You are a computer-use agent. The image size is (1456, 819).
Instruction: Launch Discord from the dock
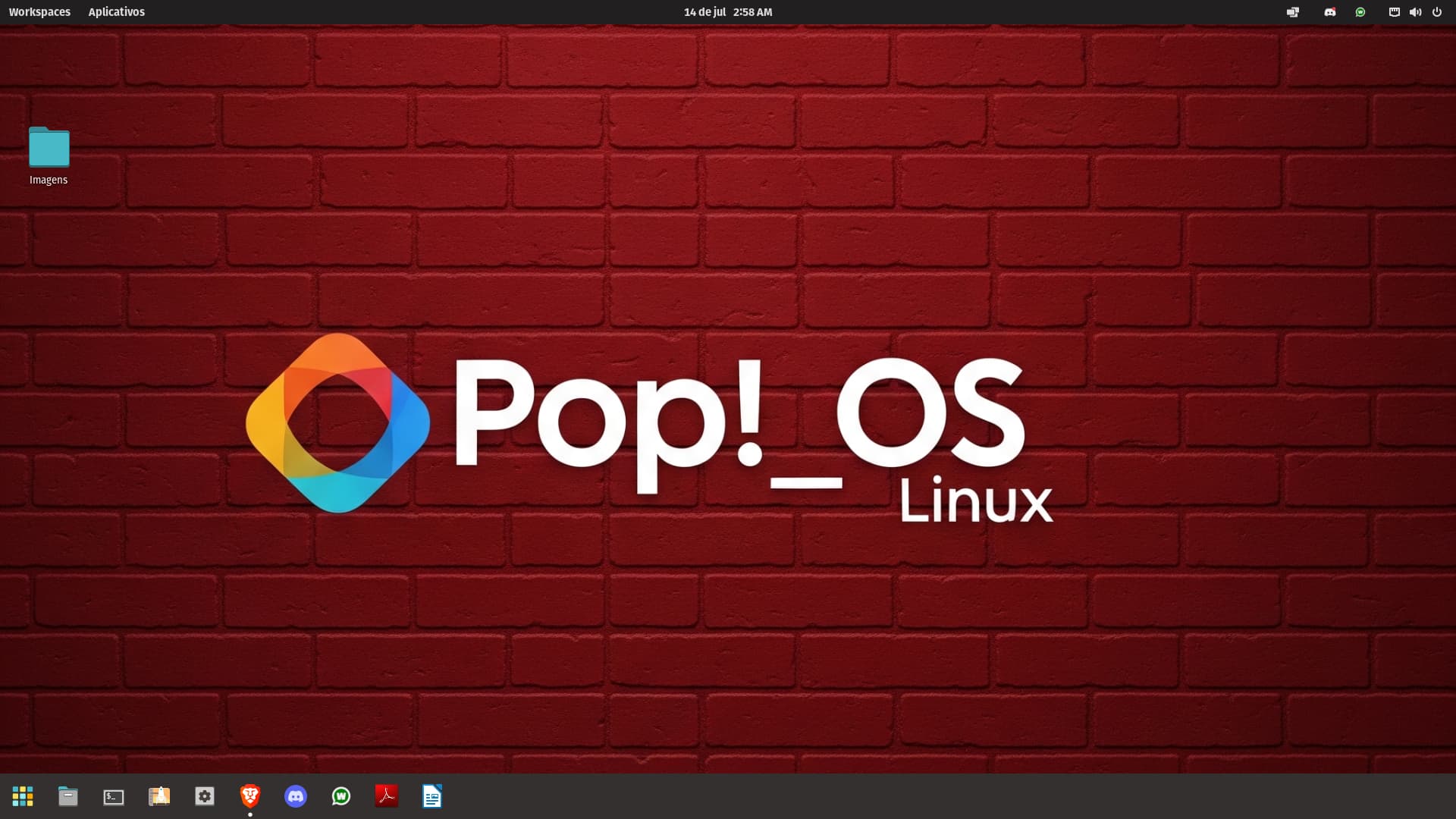296,796
